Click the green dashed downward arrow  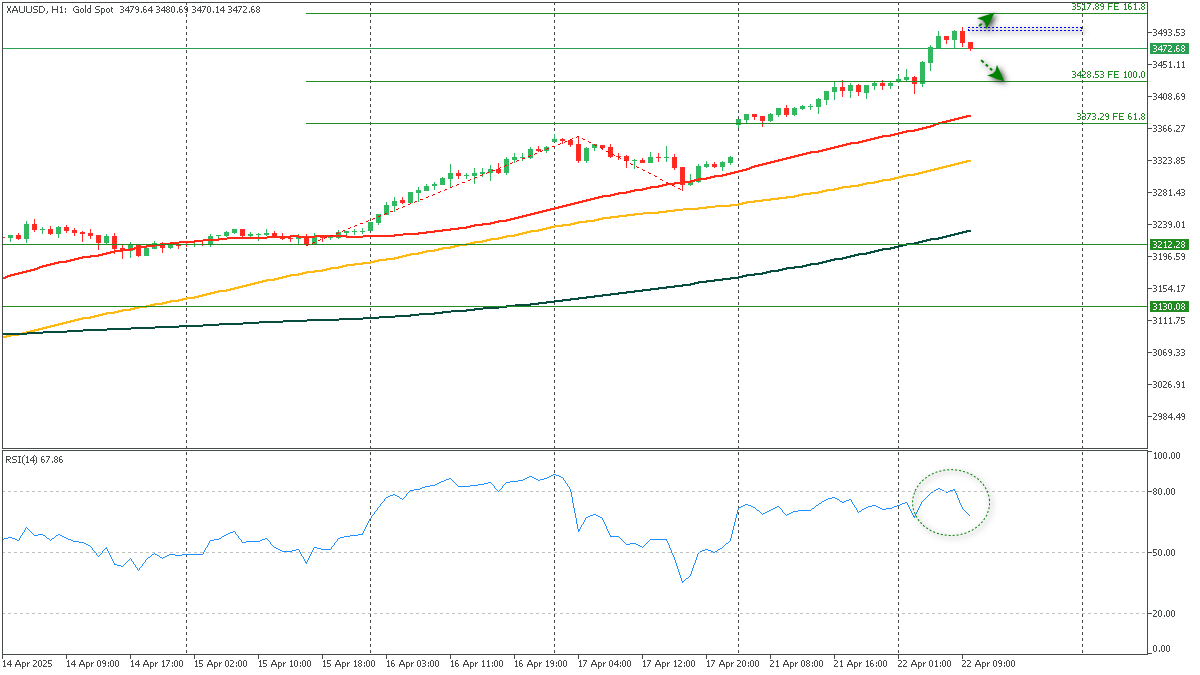[991, 69]
